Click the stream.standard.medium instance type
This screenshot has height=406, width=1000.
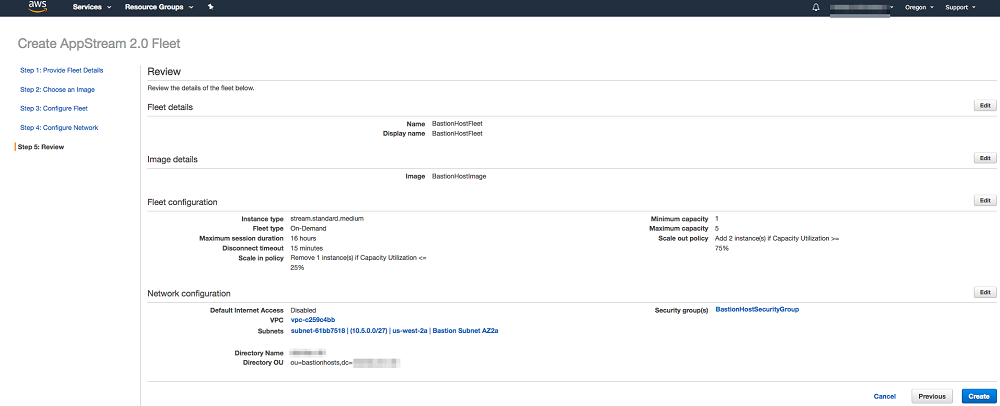327,218
